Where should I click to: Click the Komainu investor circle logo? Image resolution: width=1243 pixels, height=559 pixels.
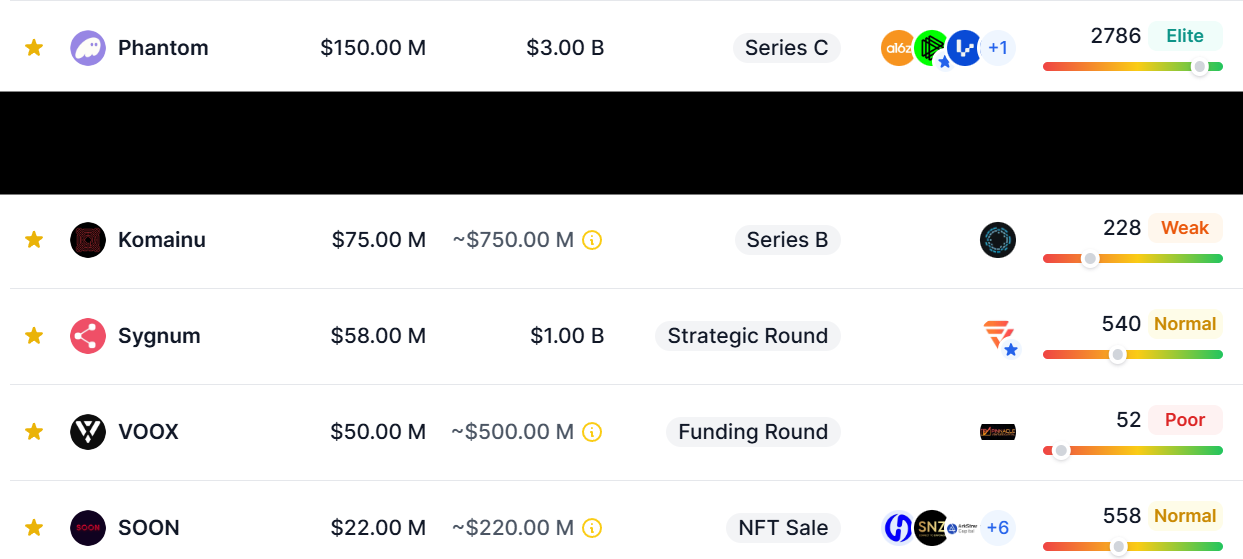(x=998, y=240)
